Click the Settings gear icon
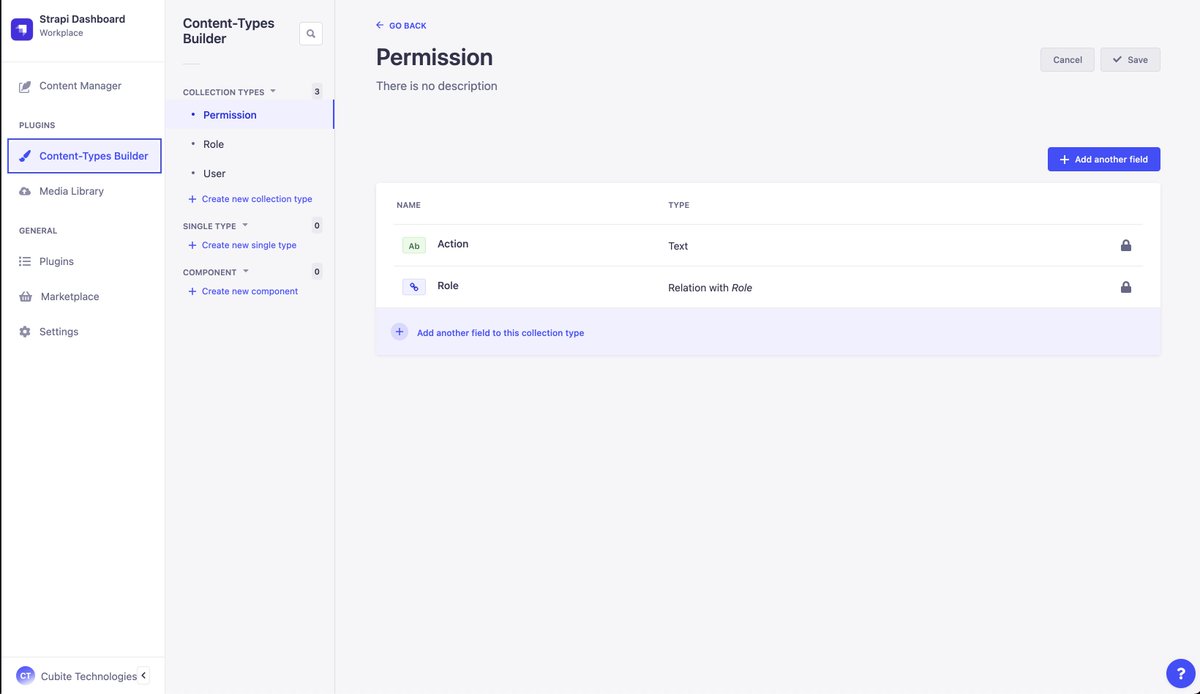The height and width of the screenshot is (694, 1200). click(25, 332)
